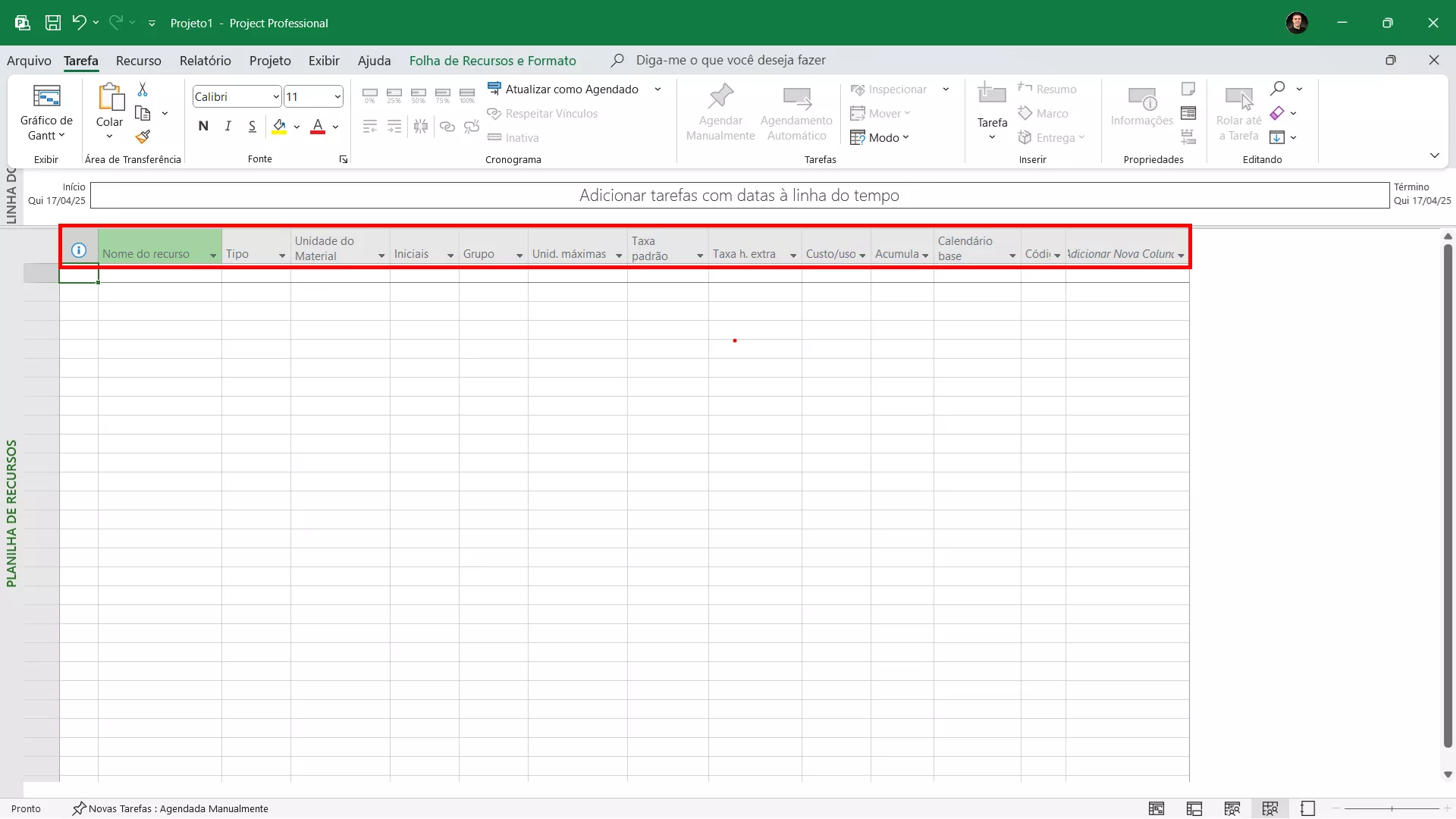Screen dimensions: 1456x819
Task: Toggle italic formatting button
Action: coord(227,127)
